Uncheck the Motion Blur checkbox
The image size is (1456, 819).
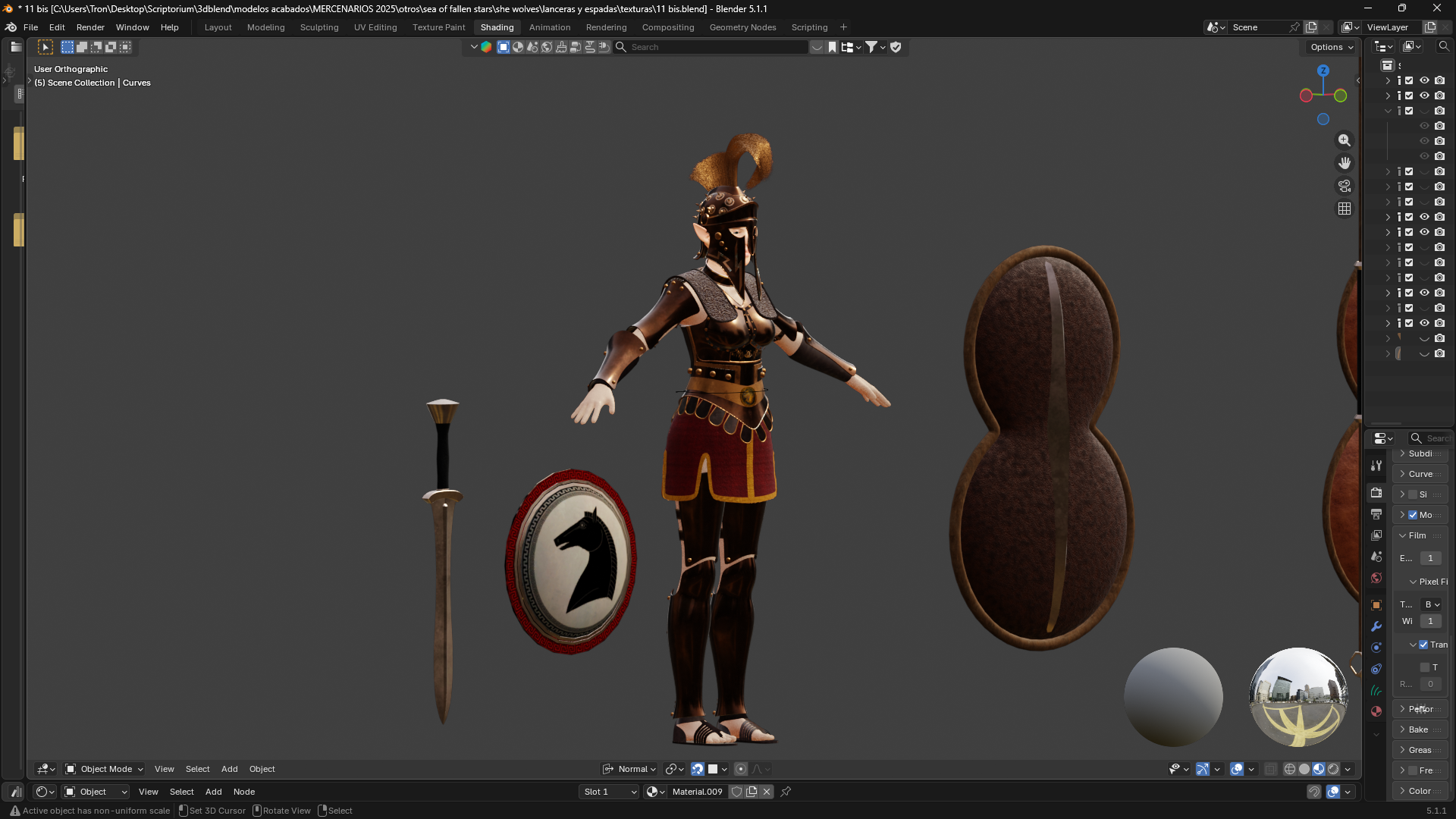(1413, 515)
